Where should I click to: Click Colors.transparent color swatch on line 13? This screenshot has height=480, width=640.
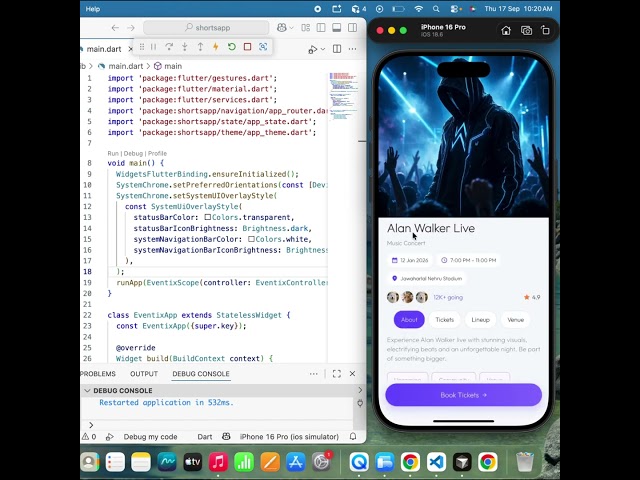208,218
